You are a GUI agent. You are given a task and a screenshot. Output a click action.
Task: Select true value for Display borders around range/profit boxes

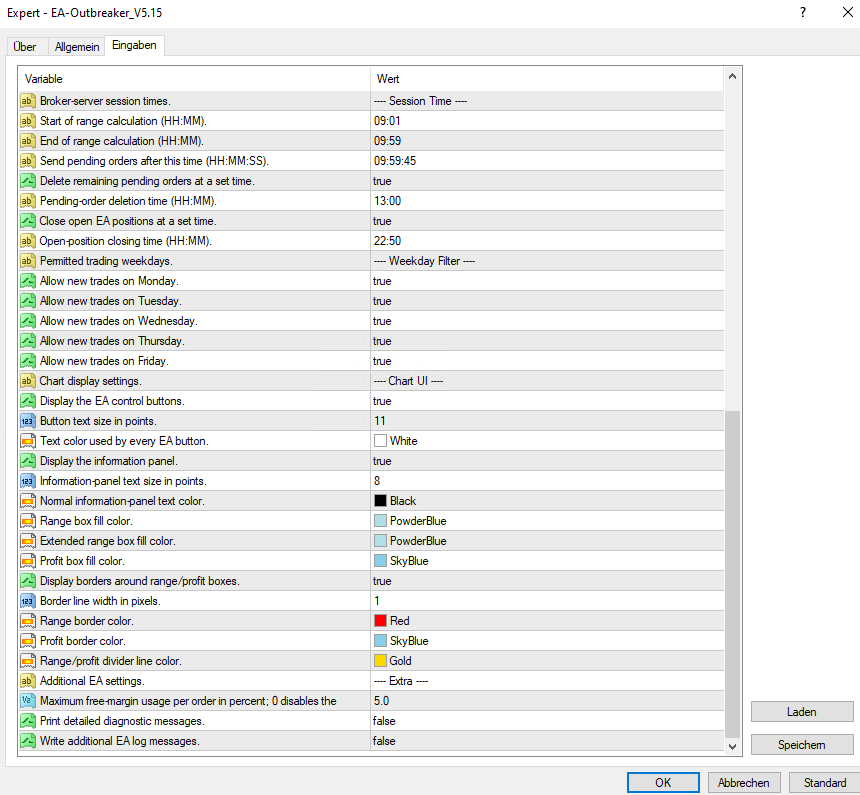click(x=382, y=581)
